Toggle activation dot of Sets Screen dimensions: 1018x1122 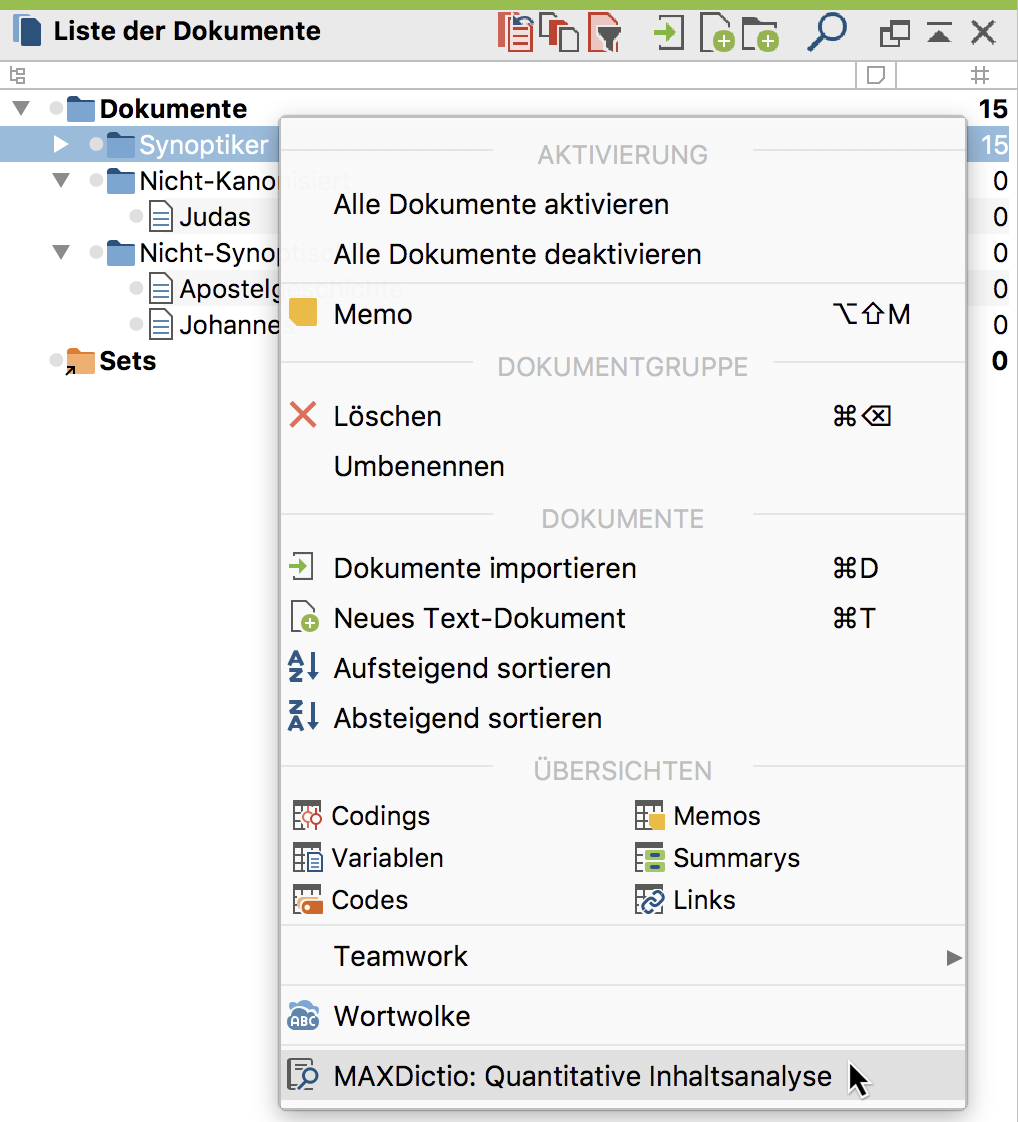pyautogui.click(x=56, y=360)
